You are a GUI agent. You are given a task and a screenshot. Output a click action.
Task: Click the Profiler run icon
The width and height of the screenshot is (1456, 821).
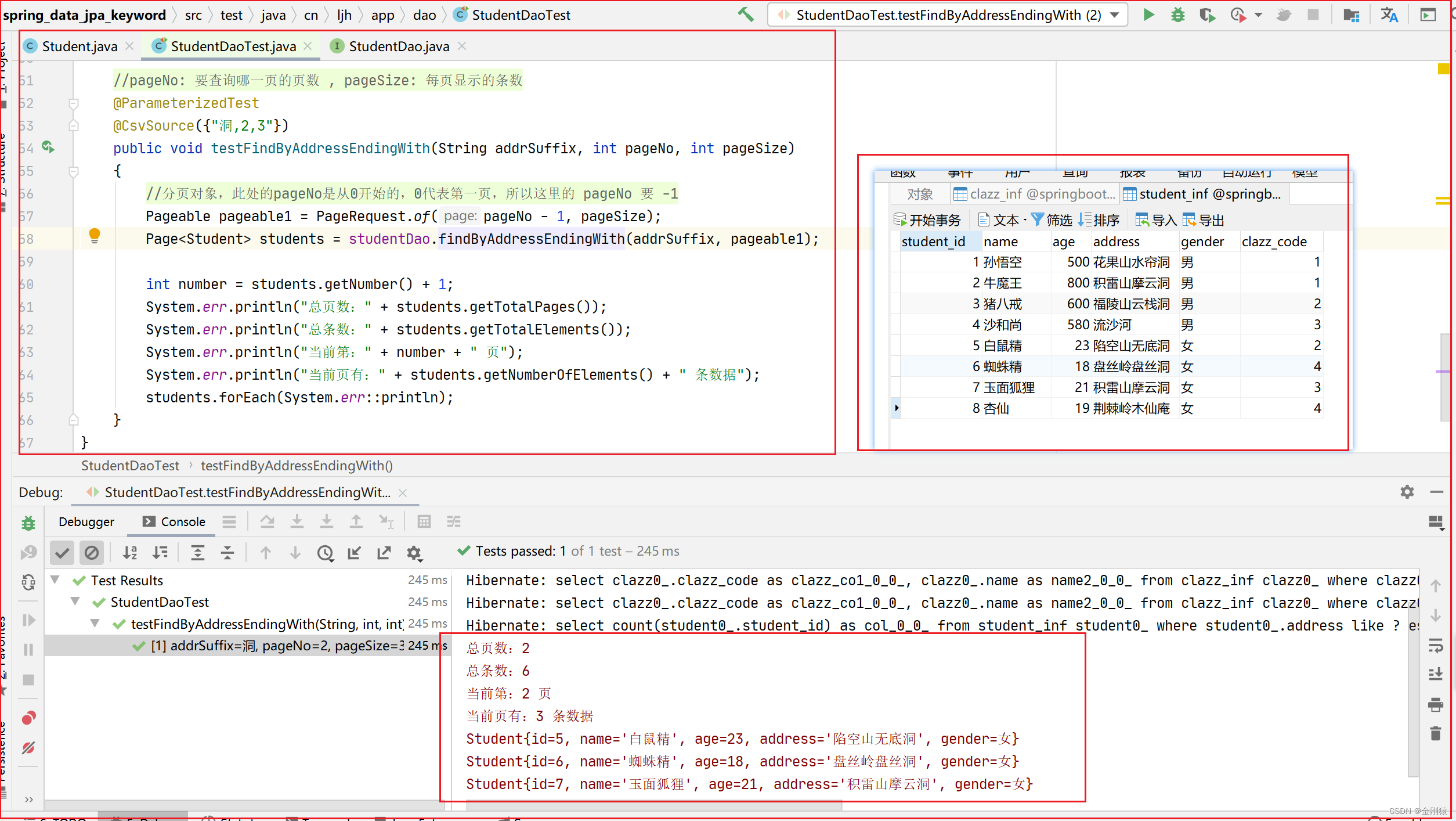point(1237,15)
